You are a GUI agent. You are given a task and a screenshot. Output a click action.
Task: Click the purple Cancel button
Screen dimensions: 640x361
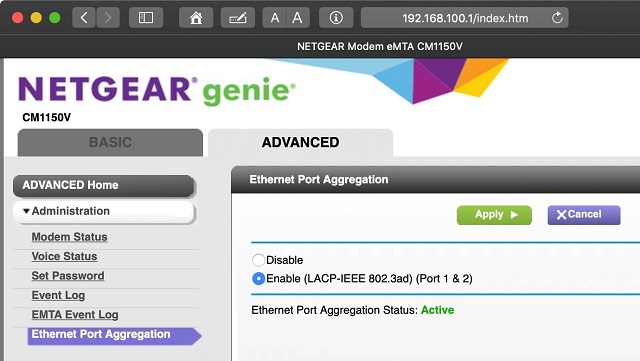point(584,215)
